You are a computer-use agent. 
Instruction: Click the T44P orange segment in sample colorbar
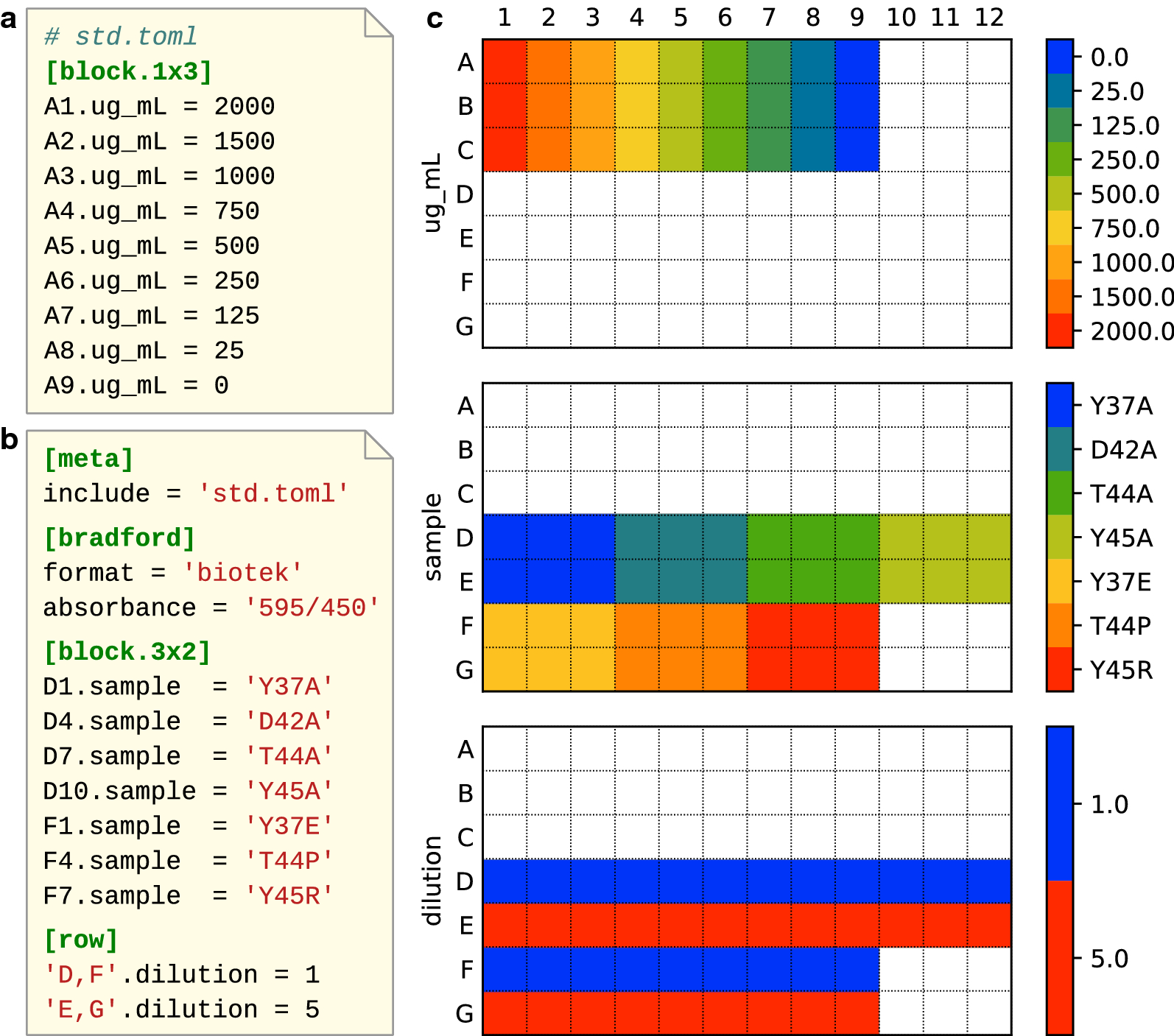[x=1060, y=625]
